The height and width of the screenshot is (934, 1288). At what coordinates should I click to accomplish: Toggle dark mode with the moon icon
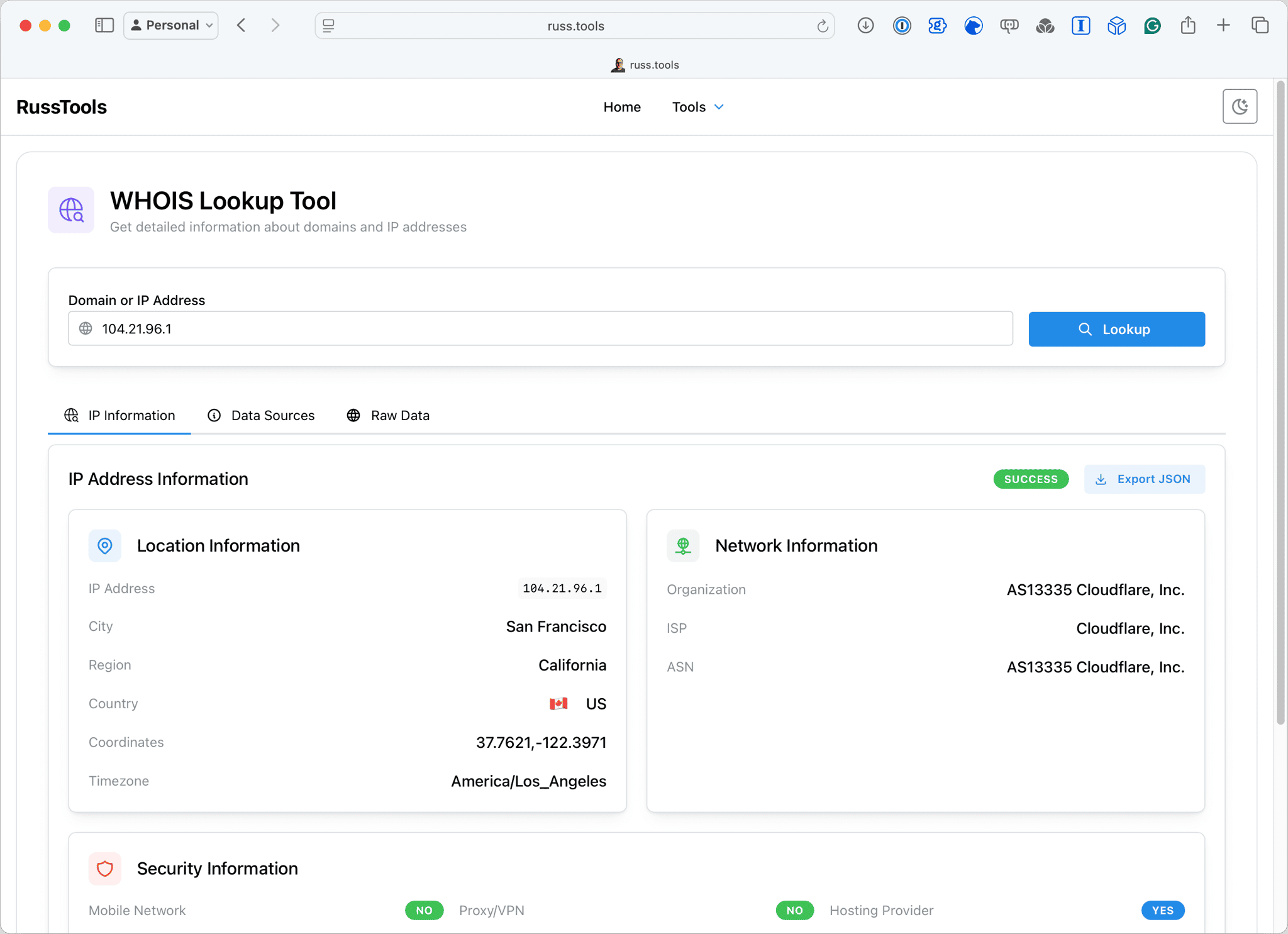tap(1239, 106)
